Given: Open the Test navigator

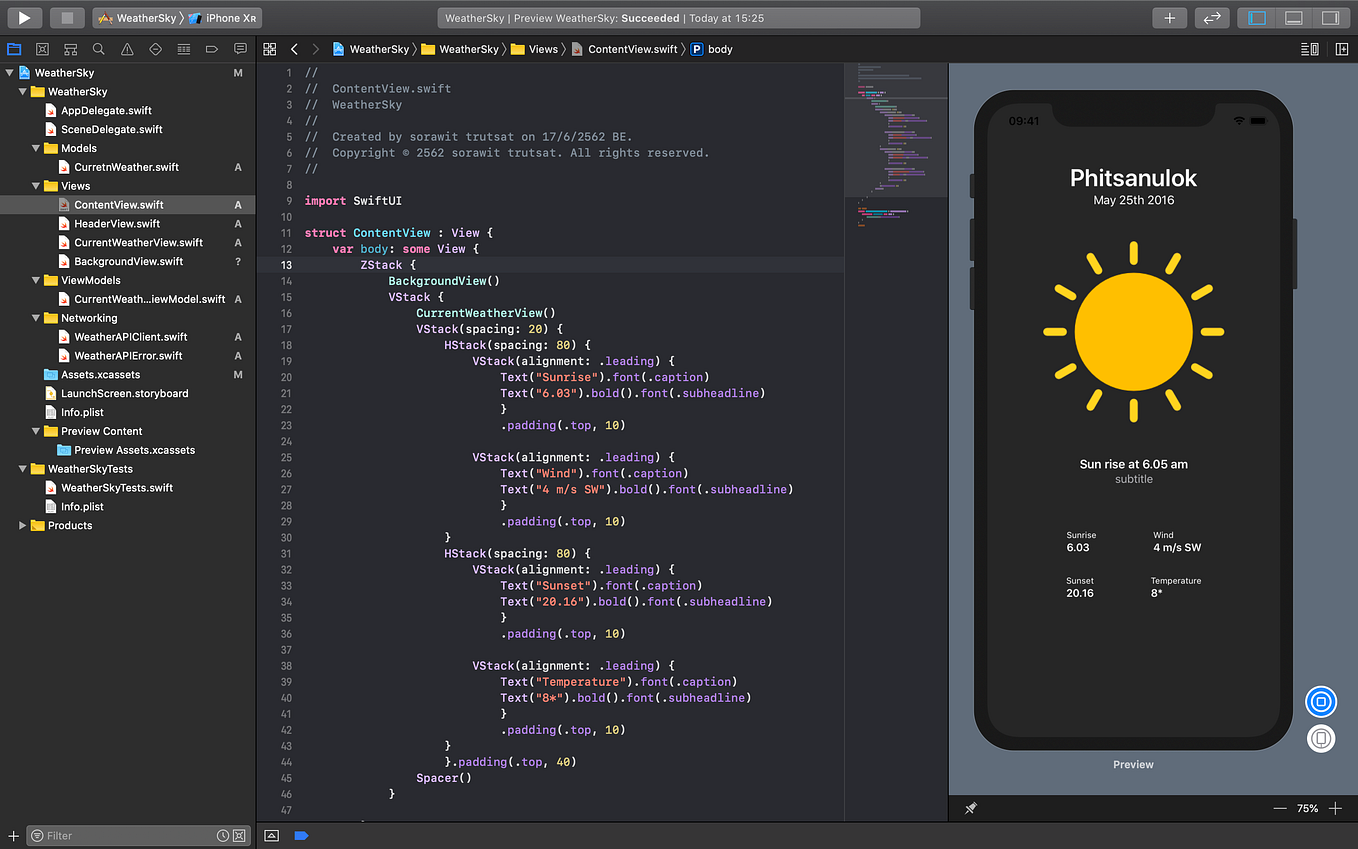Looking at the screenshot, I should 153,48.
